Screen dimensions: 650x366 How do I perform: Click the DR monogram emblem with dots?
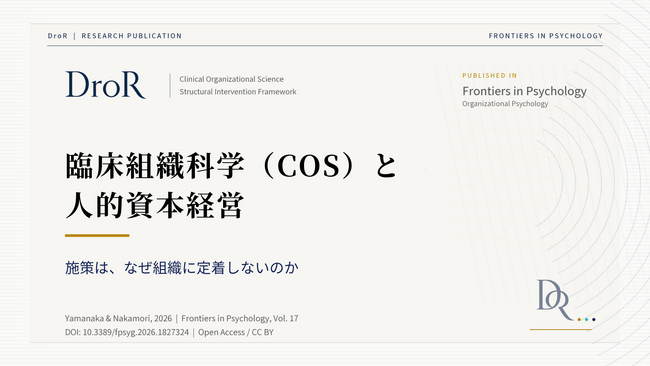click(566, 301)
